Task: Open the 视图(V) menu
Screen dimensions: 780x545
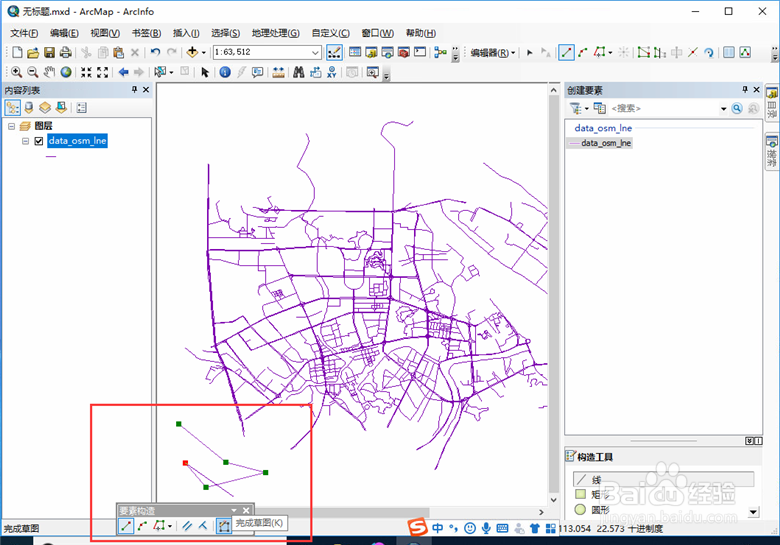Action: (105, 33)
